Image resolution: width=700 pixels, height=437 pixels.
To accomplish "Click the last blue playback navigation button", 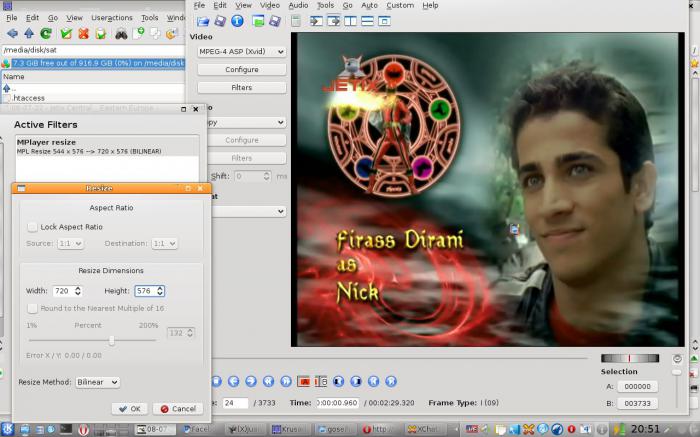I will pos(391,381).
